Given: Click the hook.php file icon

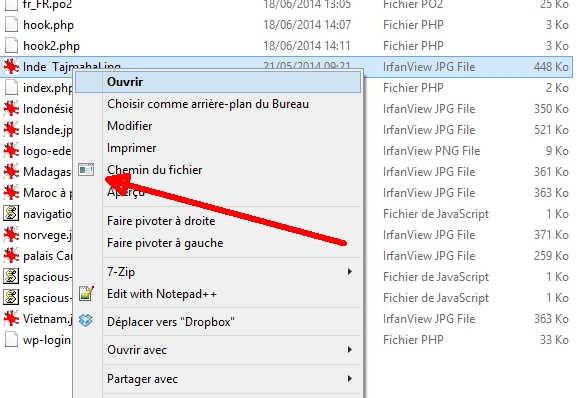Looking at the screenshot, I should (11, 25).
